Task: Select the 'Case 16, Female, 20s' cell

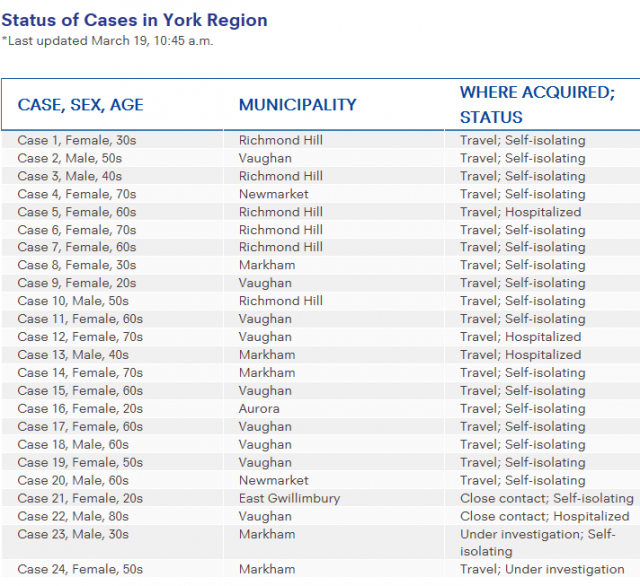Action: [x=80, y=409]
